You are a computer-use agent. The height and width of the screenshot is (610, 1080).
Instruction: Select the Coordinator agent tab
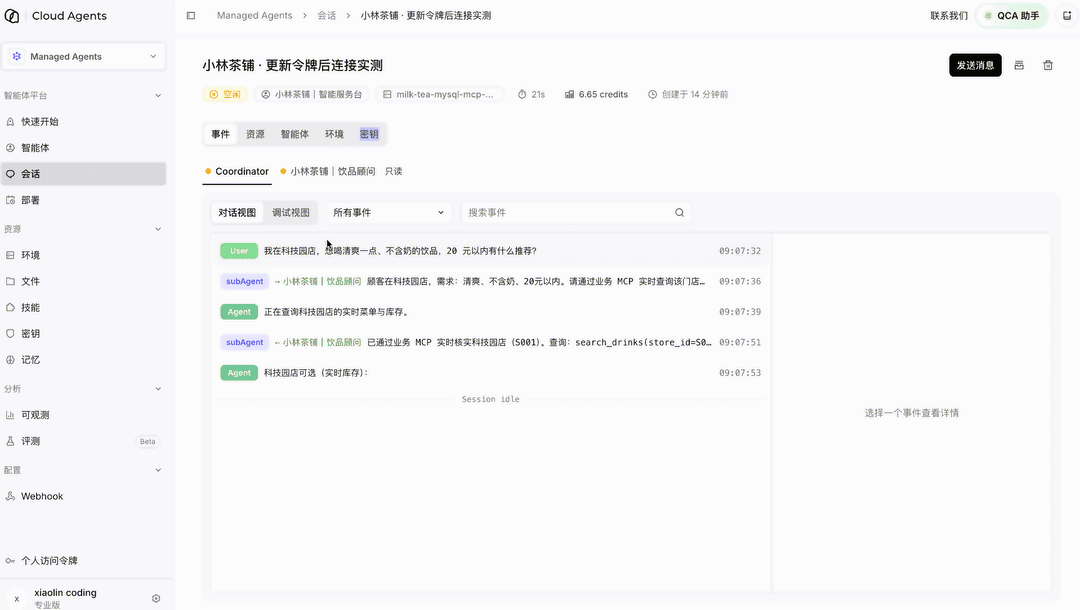237,171
